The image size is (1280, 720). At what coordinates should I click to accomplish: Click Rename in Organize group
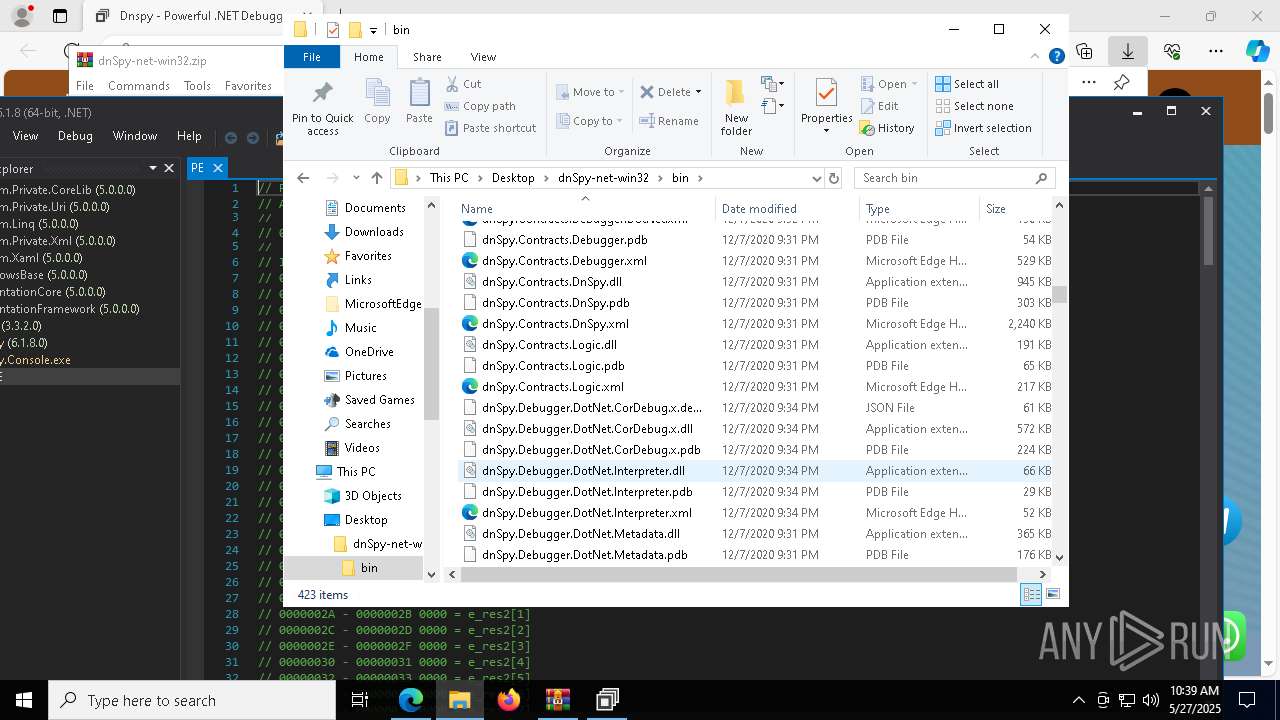coord(669,121)
